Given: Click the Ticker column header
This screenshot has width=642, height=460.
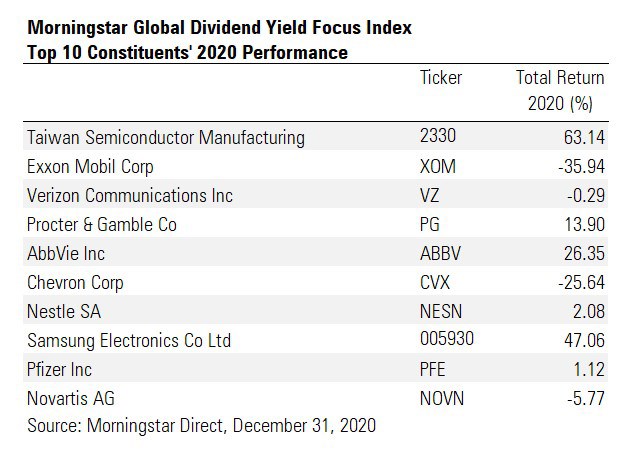Looking at the screenshot, I should [442, 78].
